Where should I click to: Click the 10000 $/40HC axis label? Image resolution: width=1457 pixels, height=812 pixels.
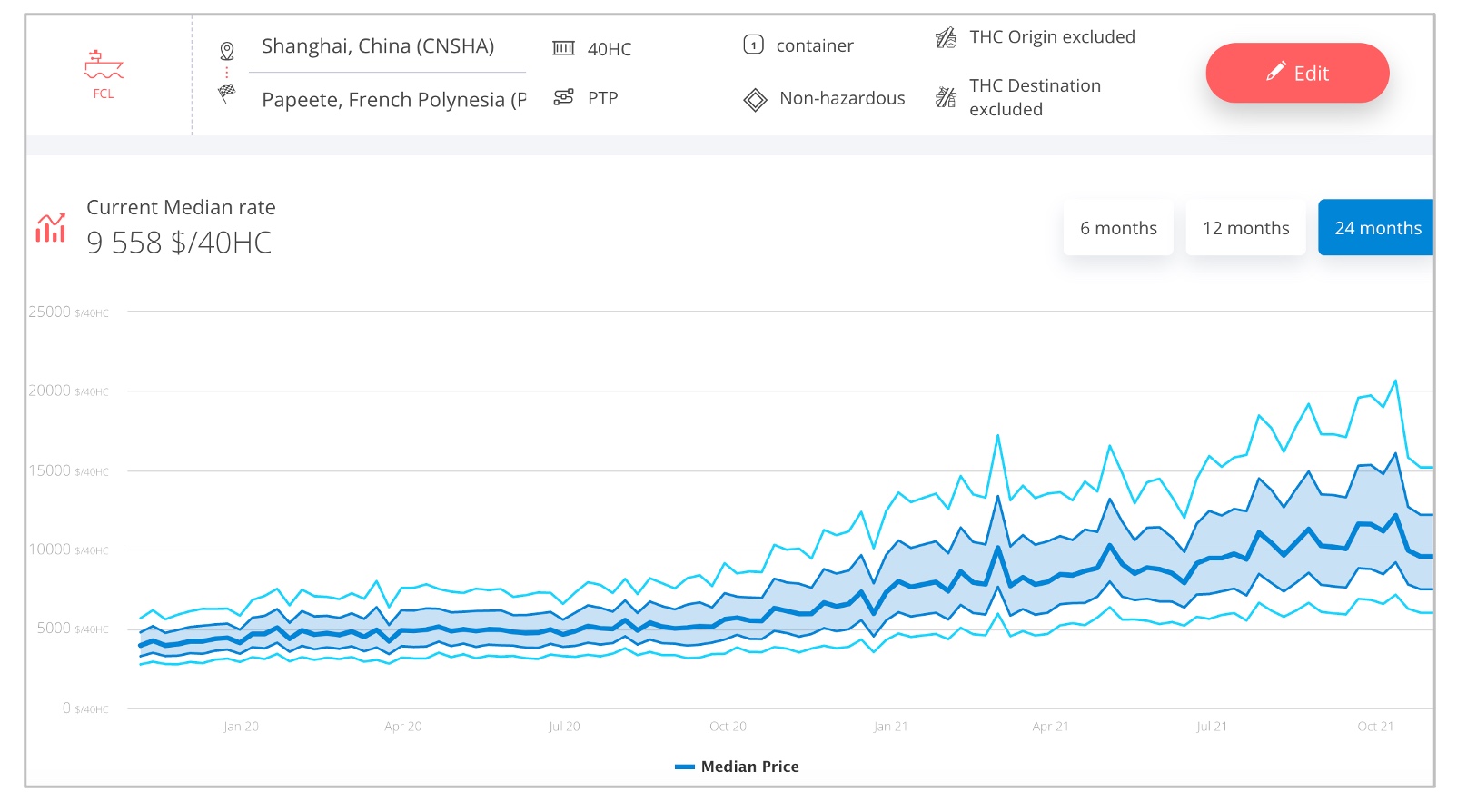(x=68, y=550)
